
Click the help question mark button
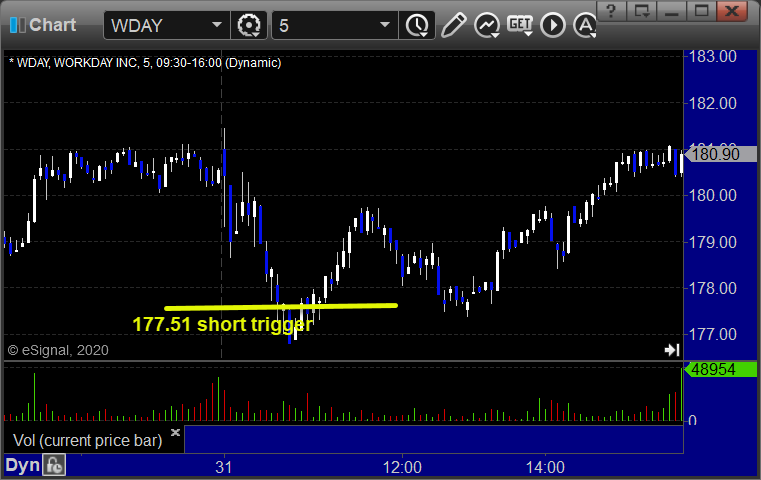coord(611,11)
